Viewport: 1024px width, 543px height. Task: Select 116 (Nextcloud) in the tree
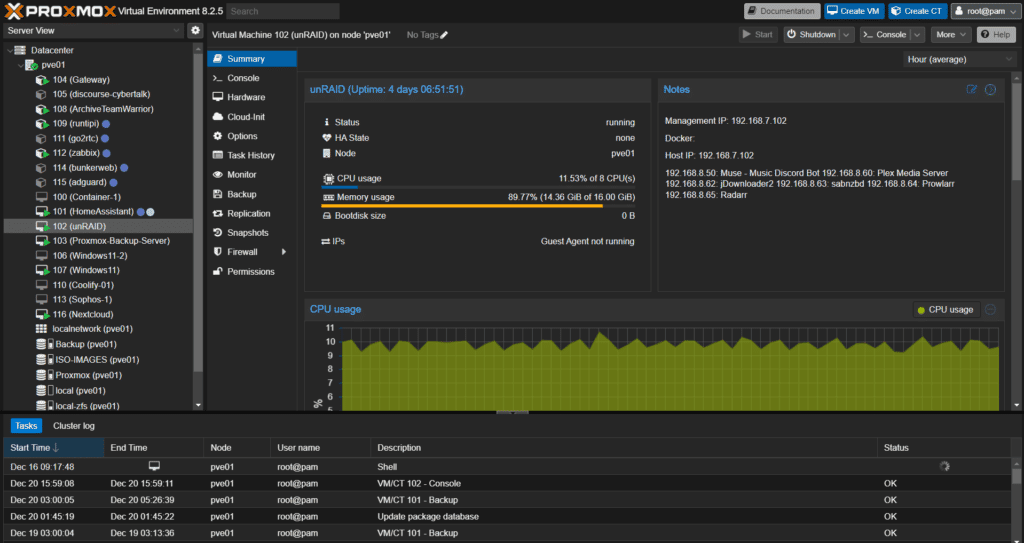[x=98, y=314]
